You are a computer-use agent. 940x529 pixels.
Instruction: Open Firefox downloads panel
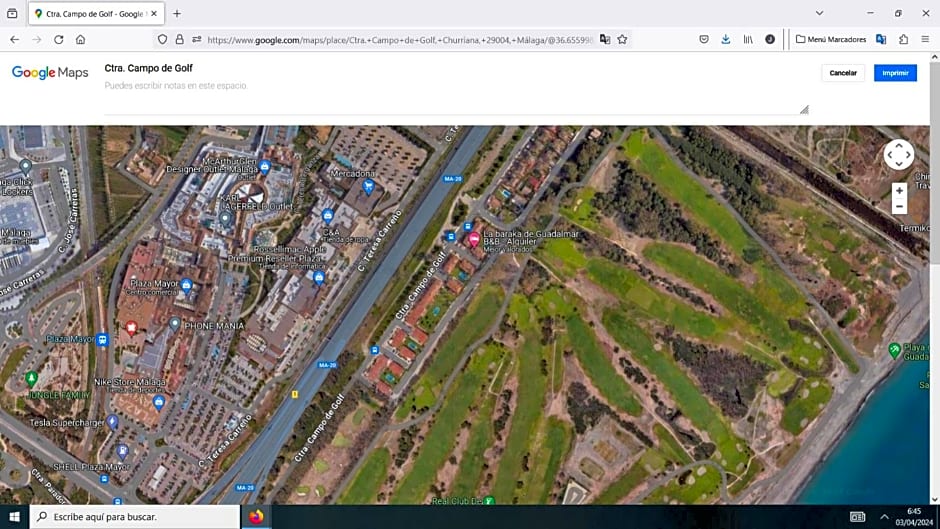tap(726, 40)
